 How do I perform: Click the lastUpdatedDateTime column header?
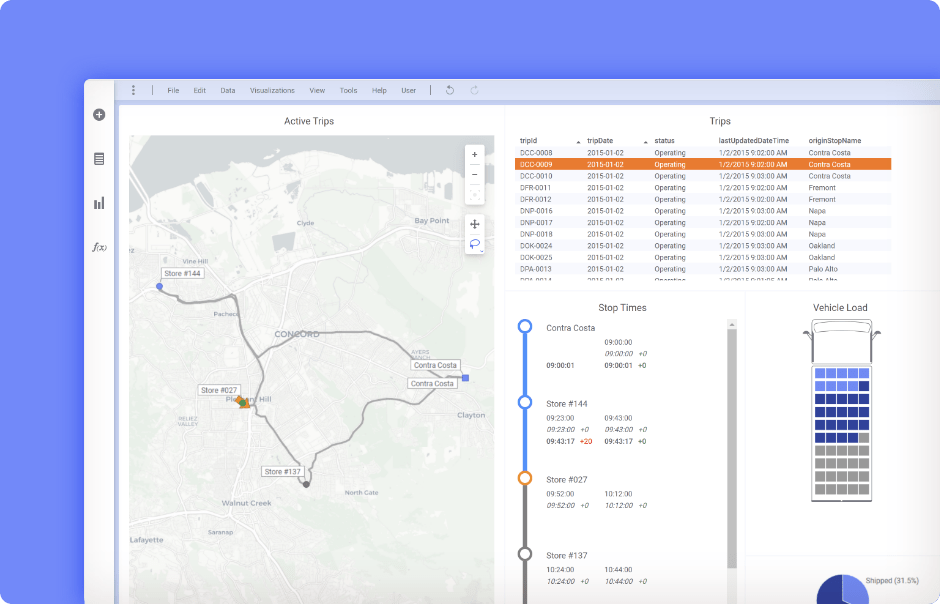pos(754,141)
